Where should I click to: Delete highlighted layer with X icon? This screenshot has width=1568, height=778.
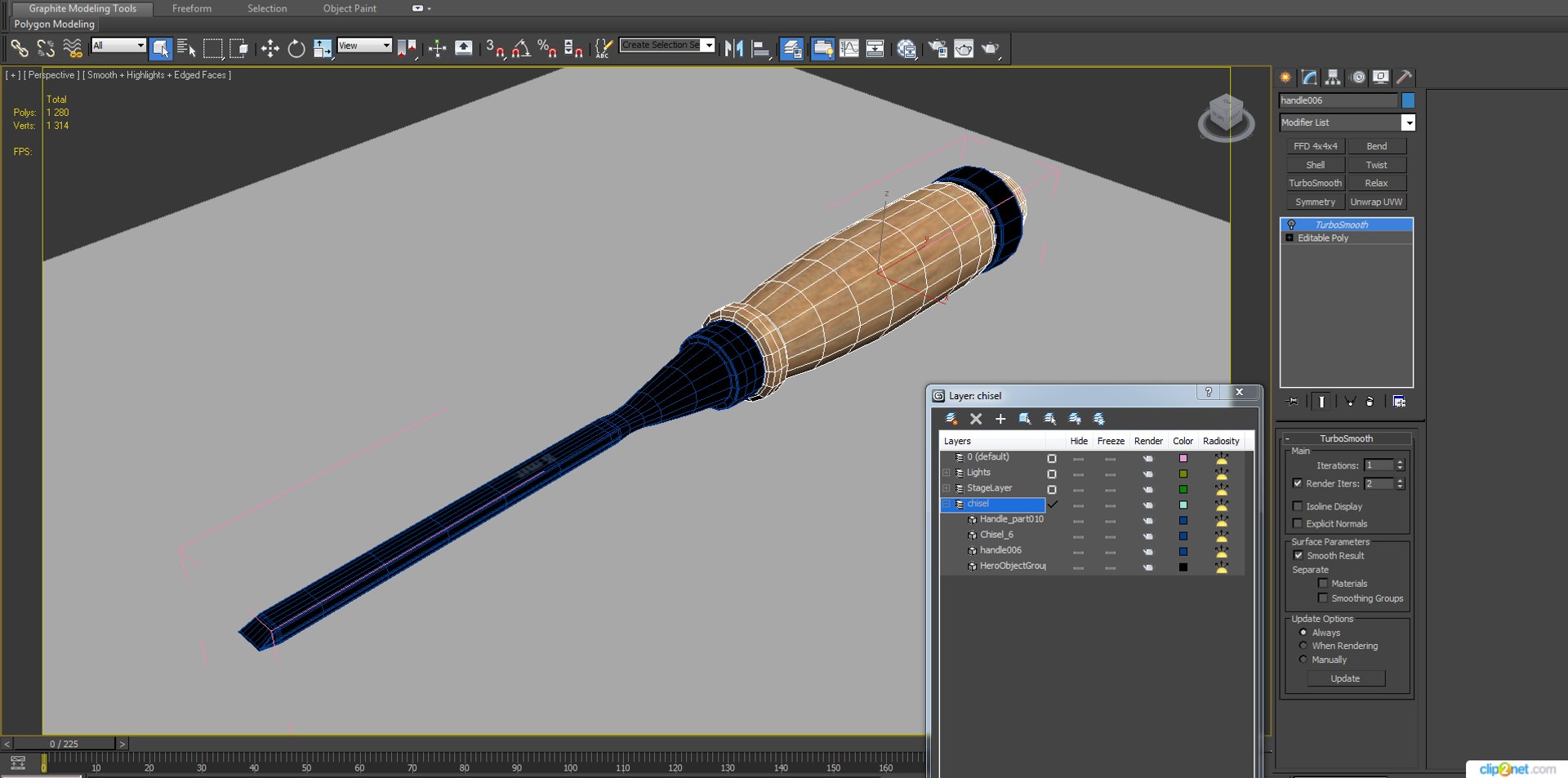tap(976, 419)
